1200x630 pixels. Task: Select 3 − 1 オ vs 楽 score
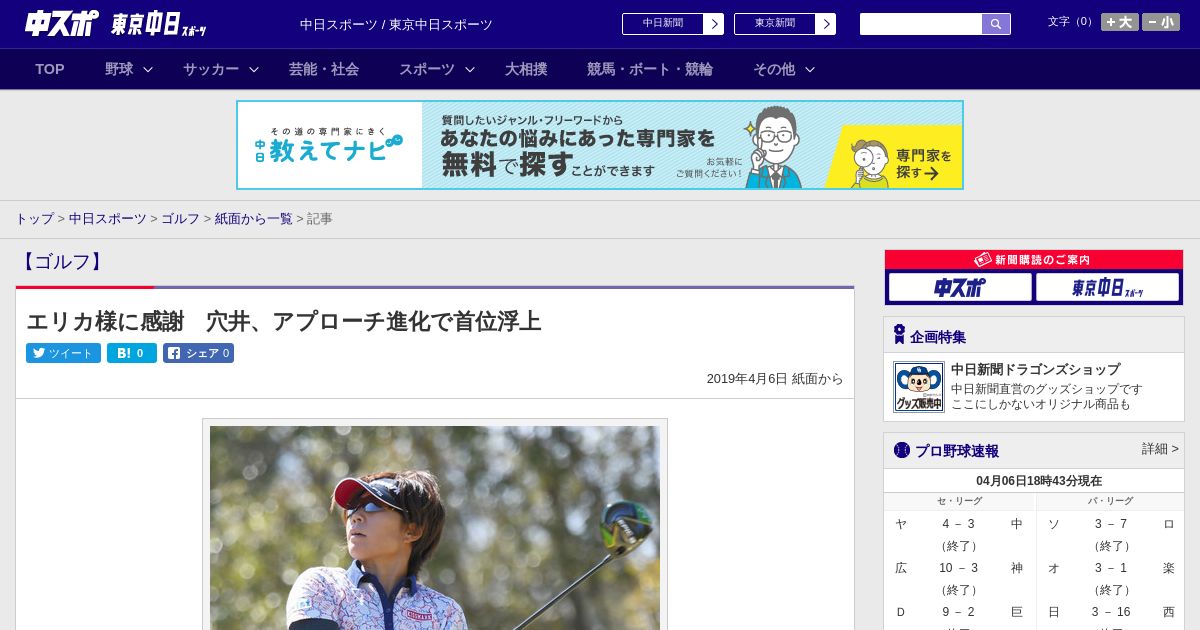click(x=1111, y=568)
